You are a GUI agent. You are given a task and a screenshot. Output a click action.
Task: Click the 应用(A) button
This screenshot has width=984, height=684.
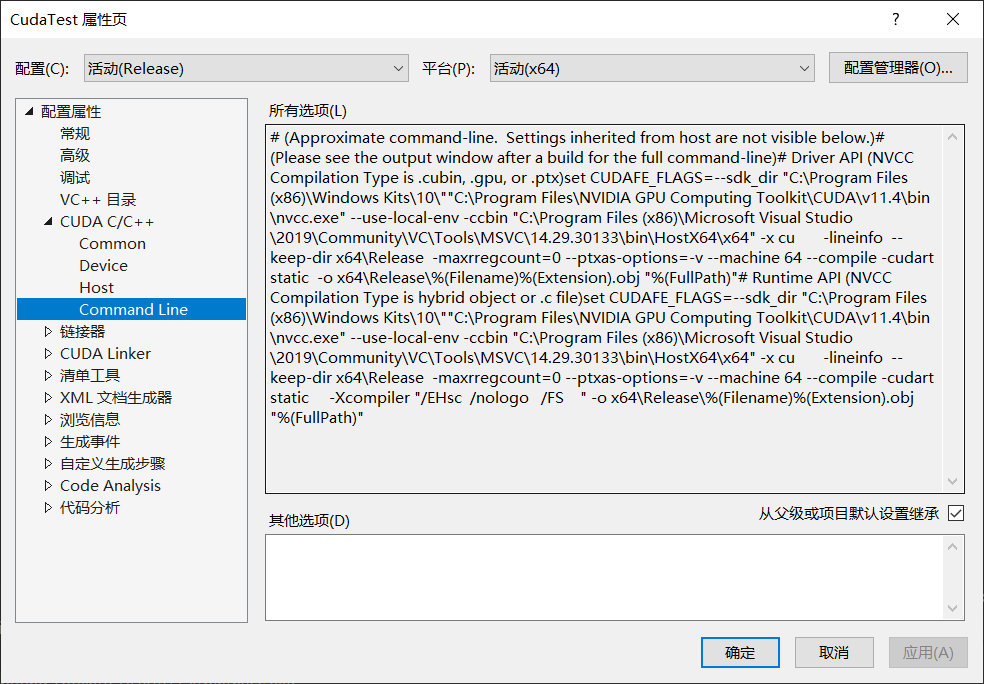pyautogui.click(x=928, y=653)
